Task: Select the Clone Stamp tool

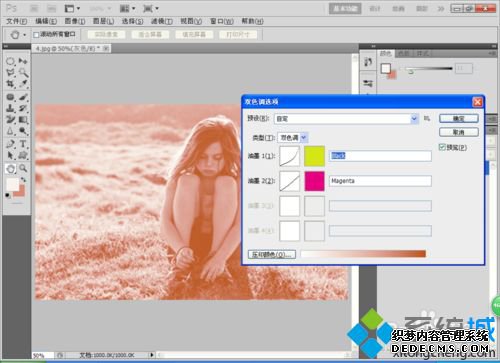Action: point(10,108)
